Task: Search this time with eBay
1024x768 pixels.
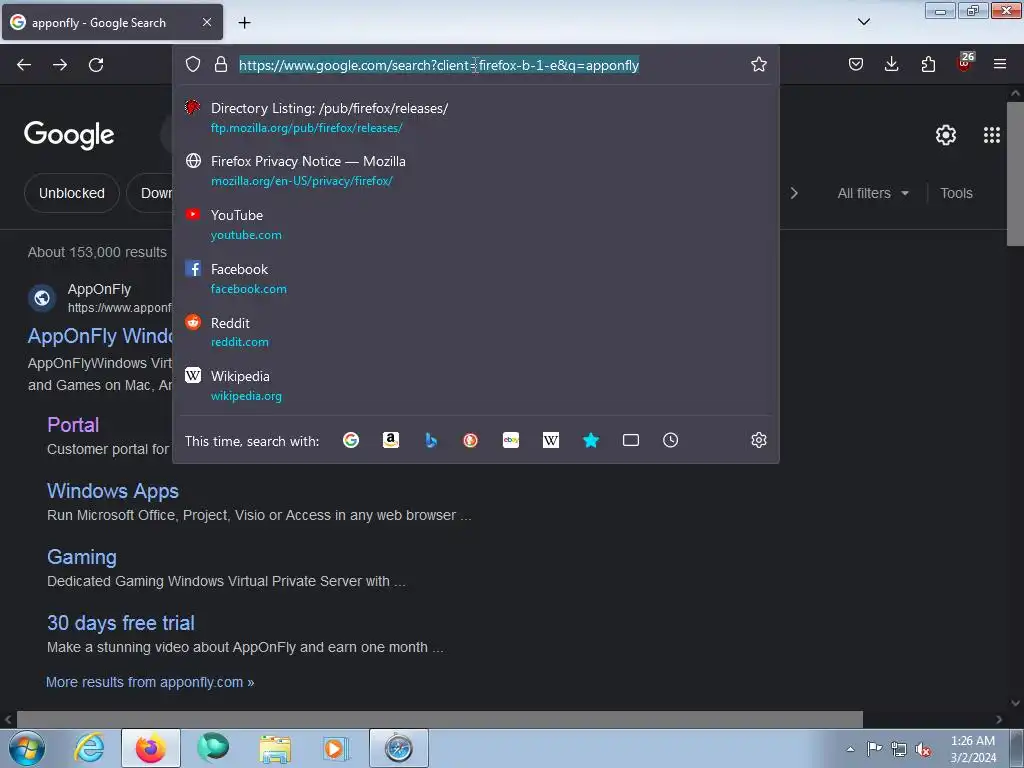Action: 511,440
